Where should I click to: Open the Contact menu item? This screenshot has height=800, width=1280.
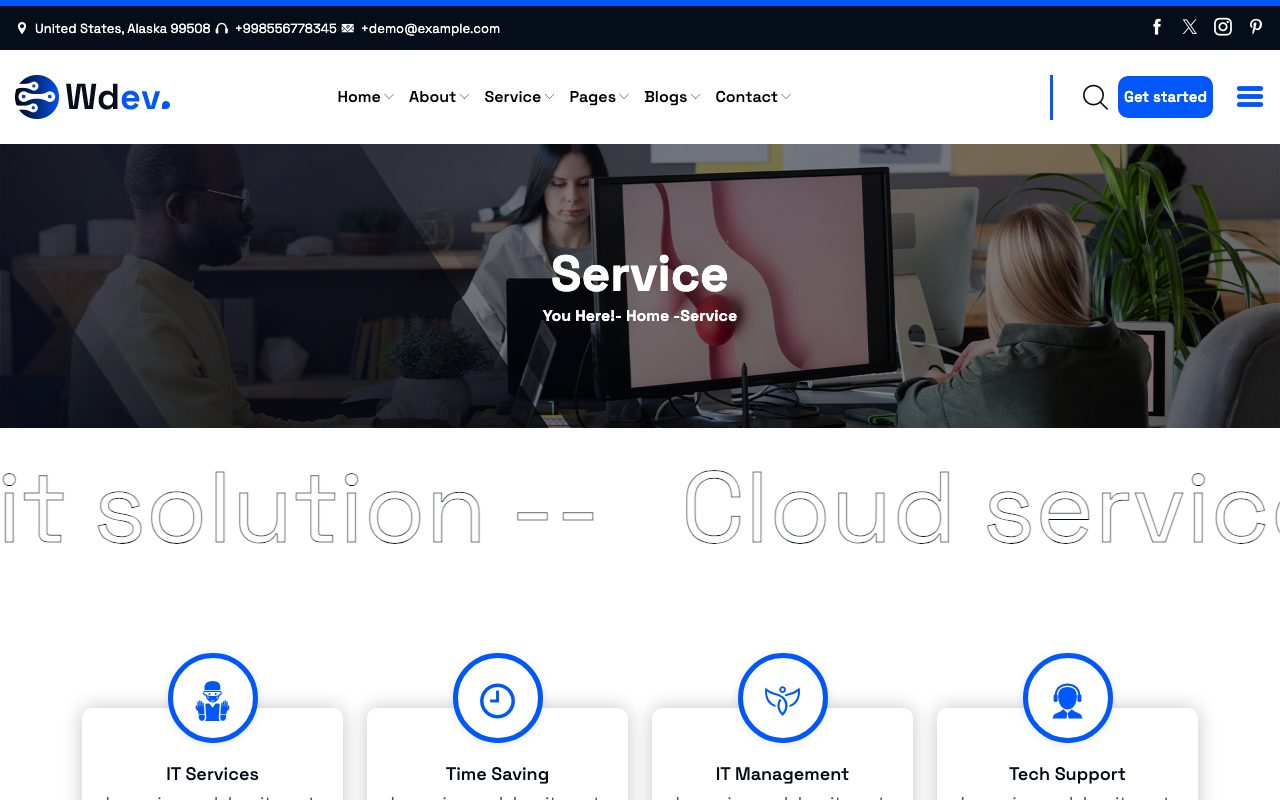pos(746,97)
